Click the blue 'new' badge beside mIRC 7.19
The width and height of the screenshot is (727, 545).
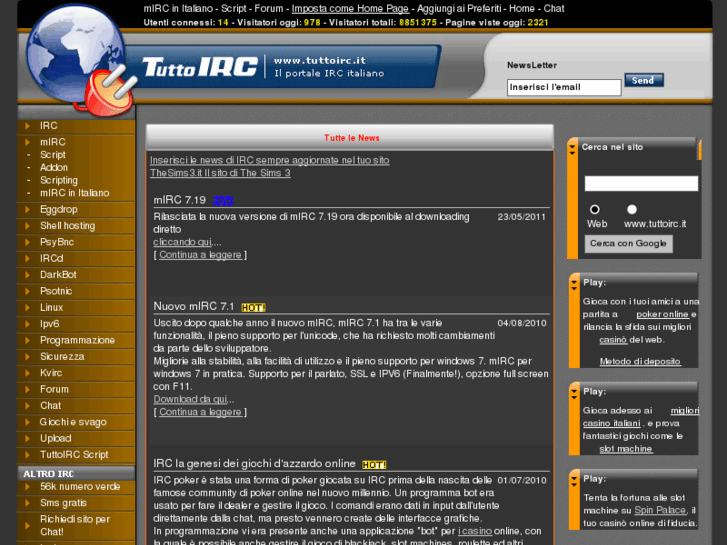click(223, 200)
